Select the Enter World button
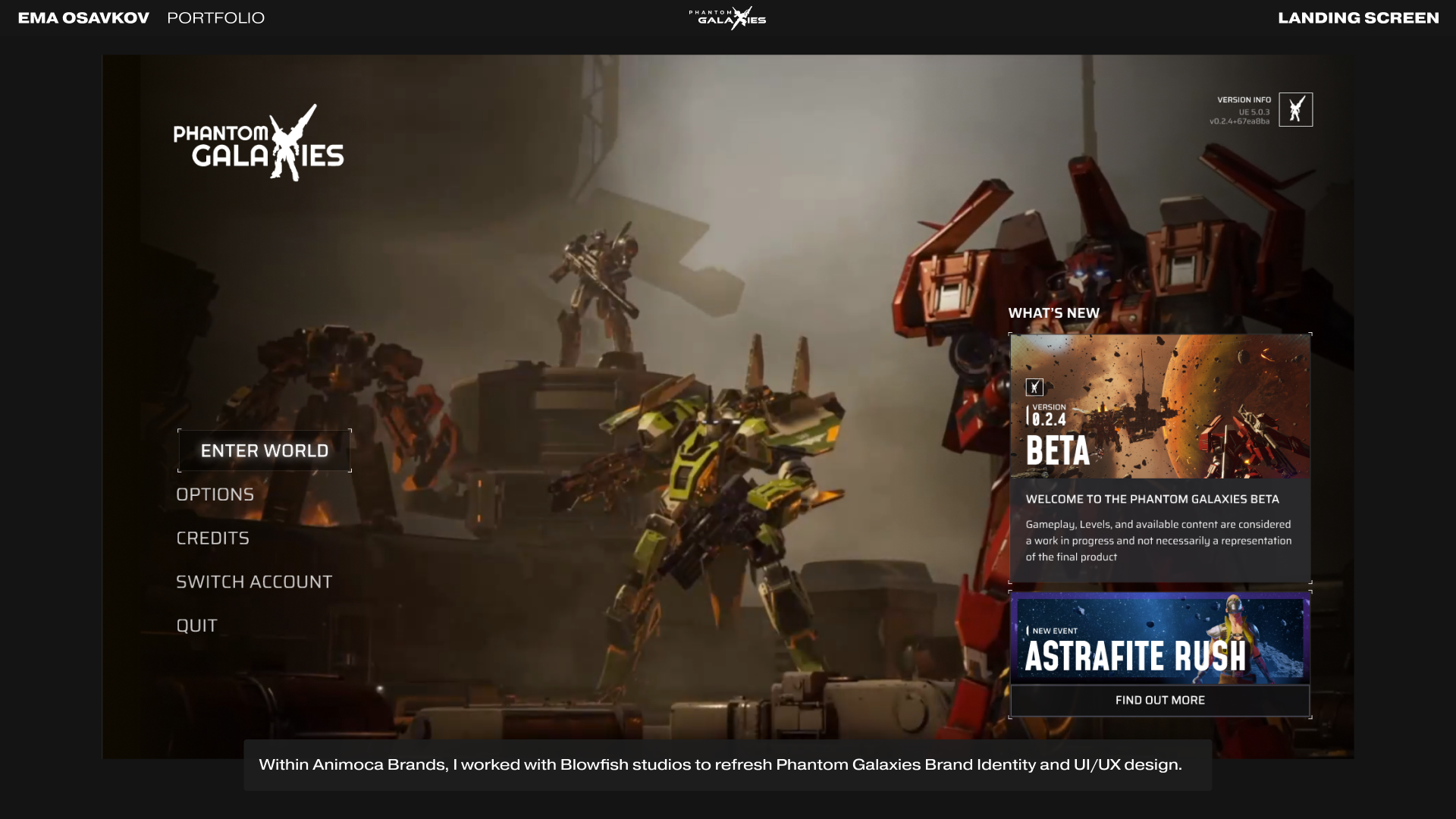The image size is (1456, 819). click(x=265, y=450)
